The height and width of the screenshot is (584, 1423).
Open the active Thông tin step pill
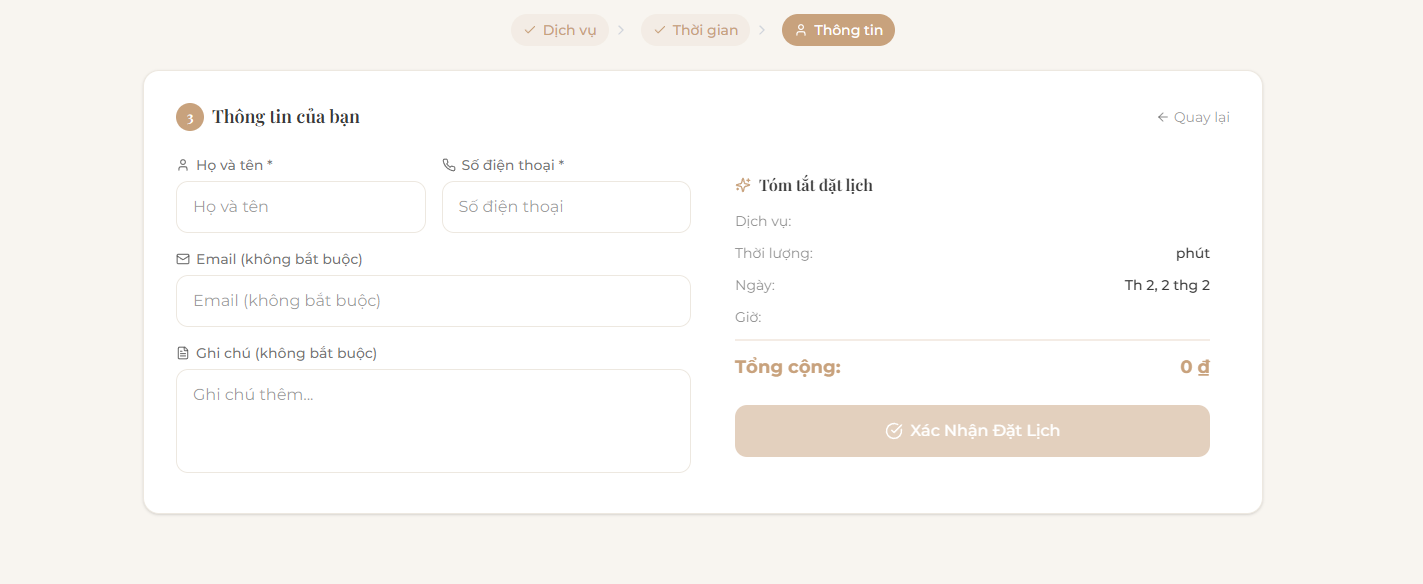838,30
